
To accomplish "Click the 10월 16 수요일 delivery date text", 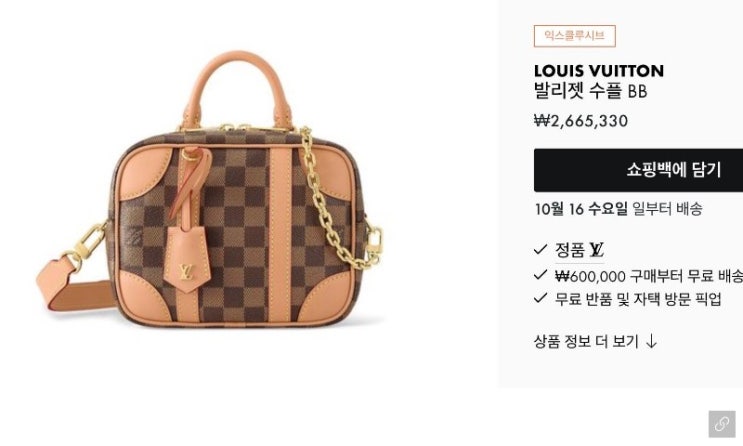I will point(581,209).
